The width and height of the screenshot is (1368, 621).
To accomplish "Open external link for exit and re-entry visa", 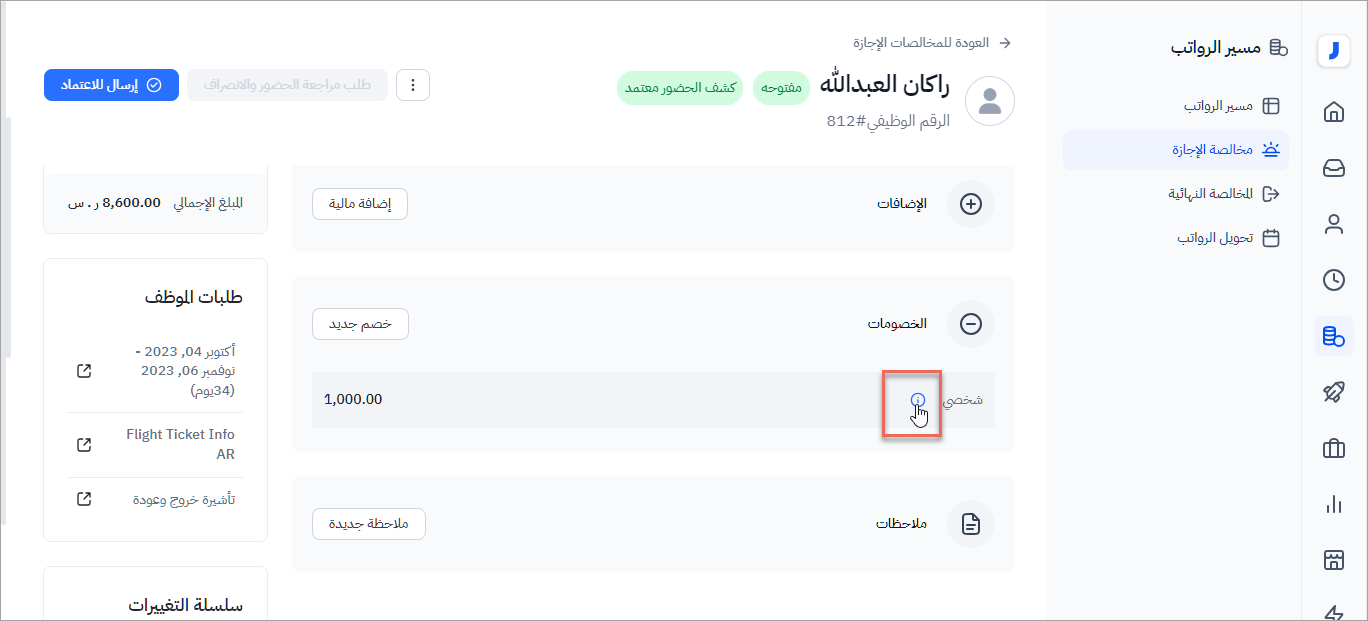I will (84, 499).
